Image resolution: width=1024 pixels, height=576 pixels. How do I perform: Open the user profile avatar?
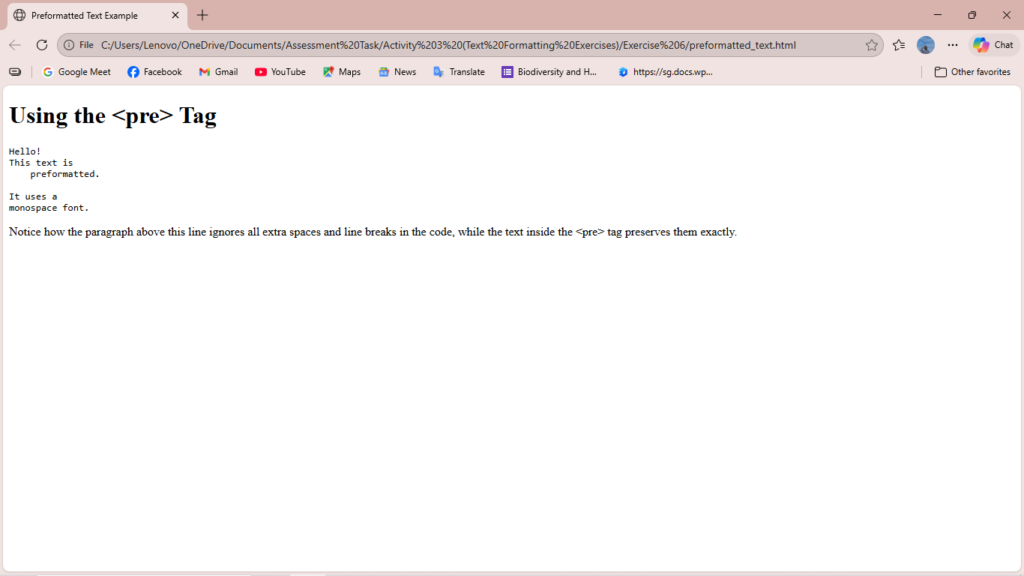click(x=925, y=45)
